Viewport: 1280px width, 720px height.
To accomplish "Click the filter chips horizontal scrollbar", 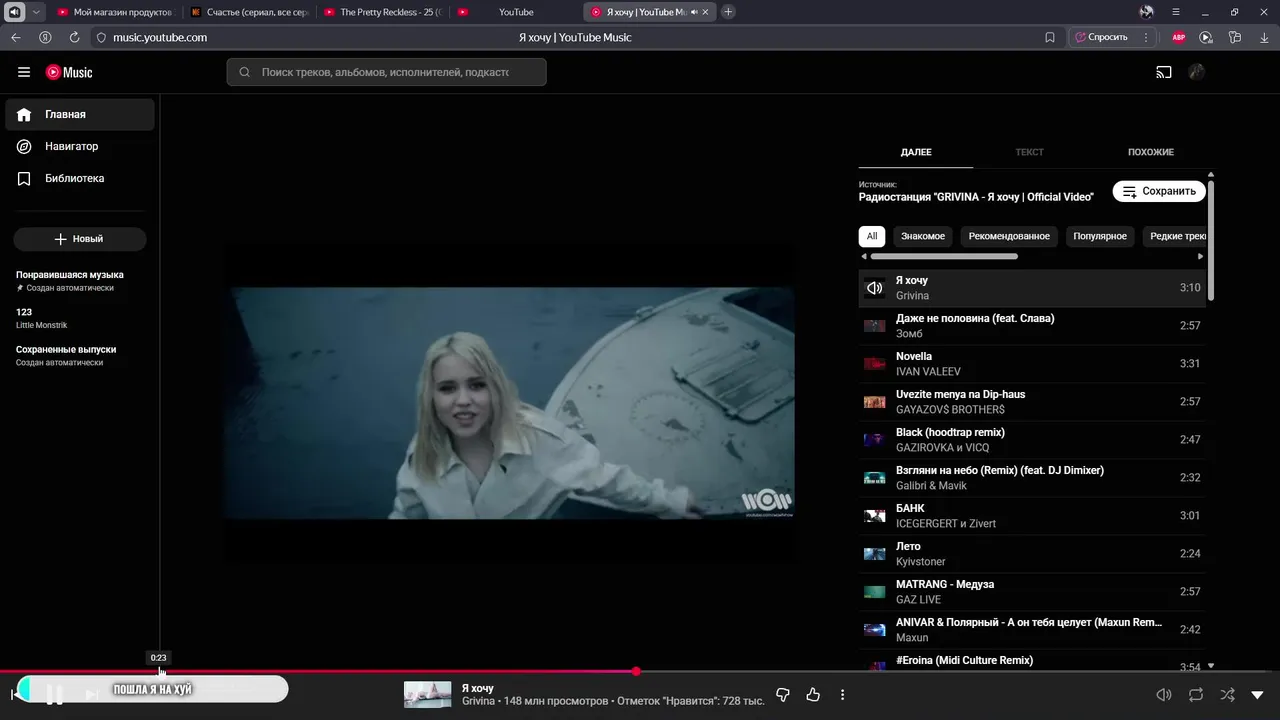I will pos(944,256).
